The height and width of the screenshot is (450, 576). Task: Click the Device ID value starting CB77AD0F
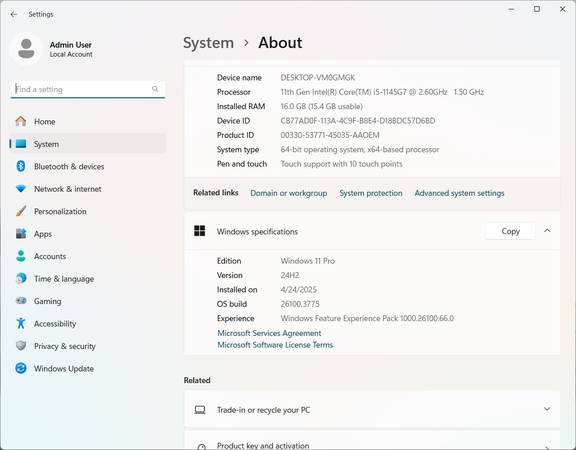pos(358,120)
